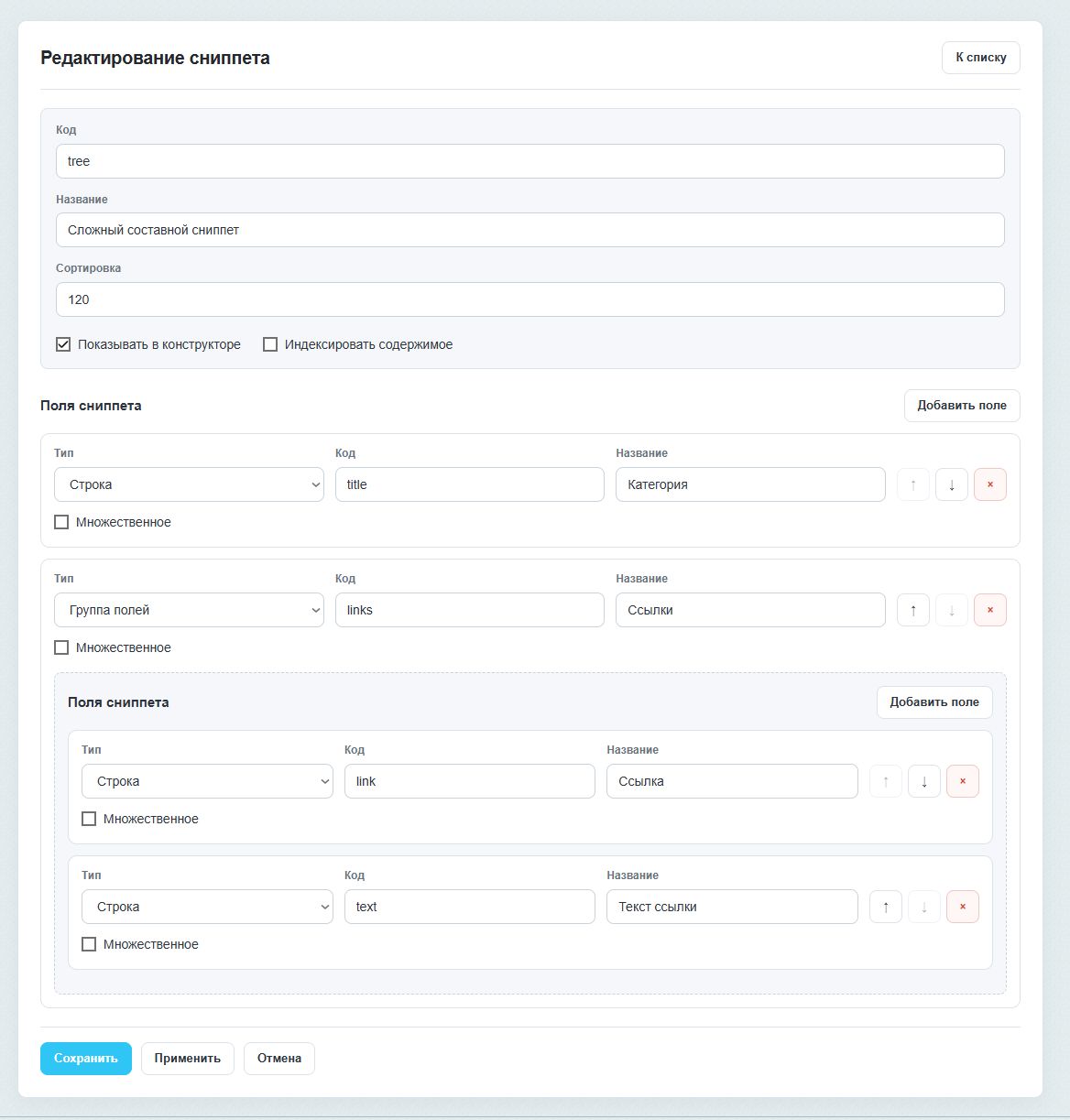The height and width of the screenshot is (1120, 1070).
Task: Open type dropdown for nested link field
Action: pyautogui.click(x=207, y=781)
